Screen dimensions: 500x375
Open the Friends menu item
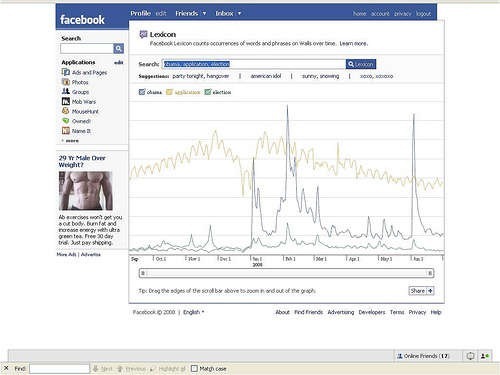pyautogui.click(x=187, y=13)
